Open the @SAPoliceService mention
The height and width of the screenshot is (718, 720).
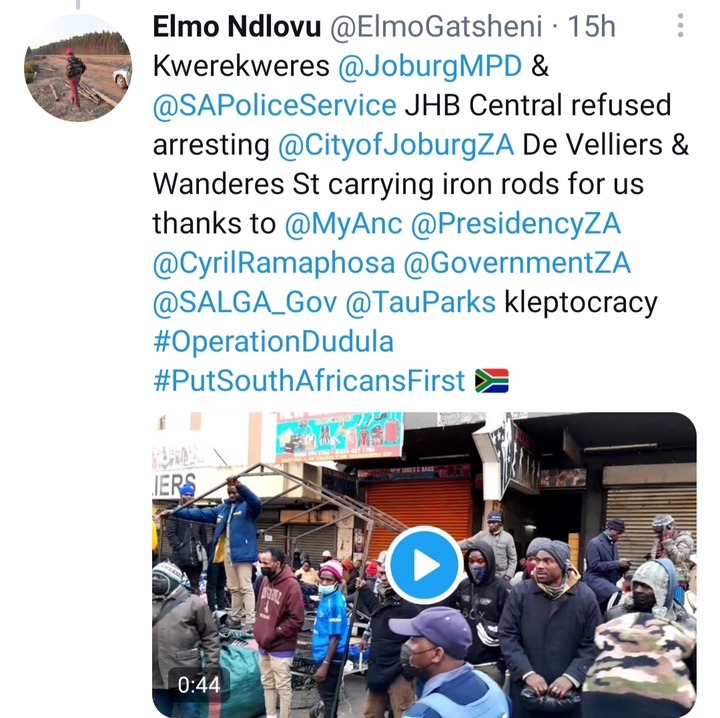pyautogui.click(x=275, y=106)
